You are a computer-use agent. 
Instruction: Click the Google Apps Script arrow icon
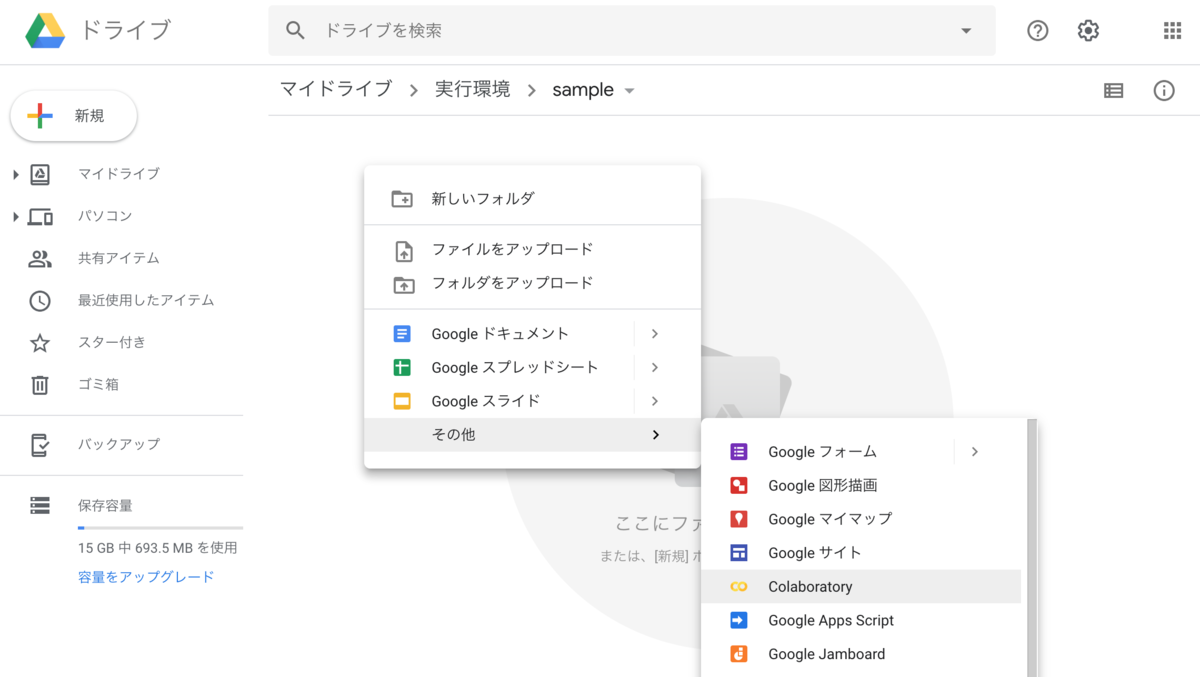pyautogui.click(x=739, y=621)
